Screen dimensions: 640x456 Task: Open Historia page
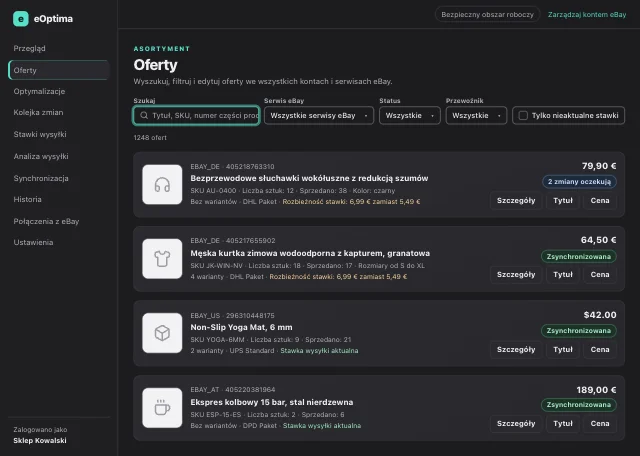(58, 199)
